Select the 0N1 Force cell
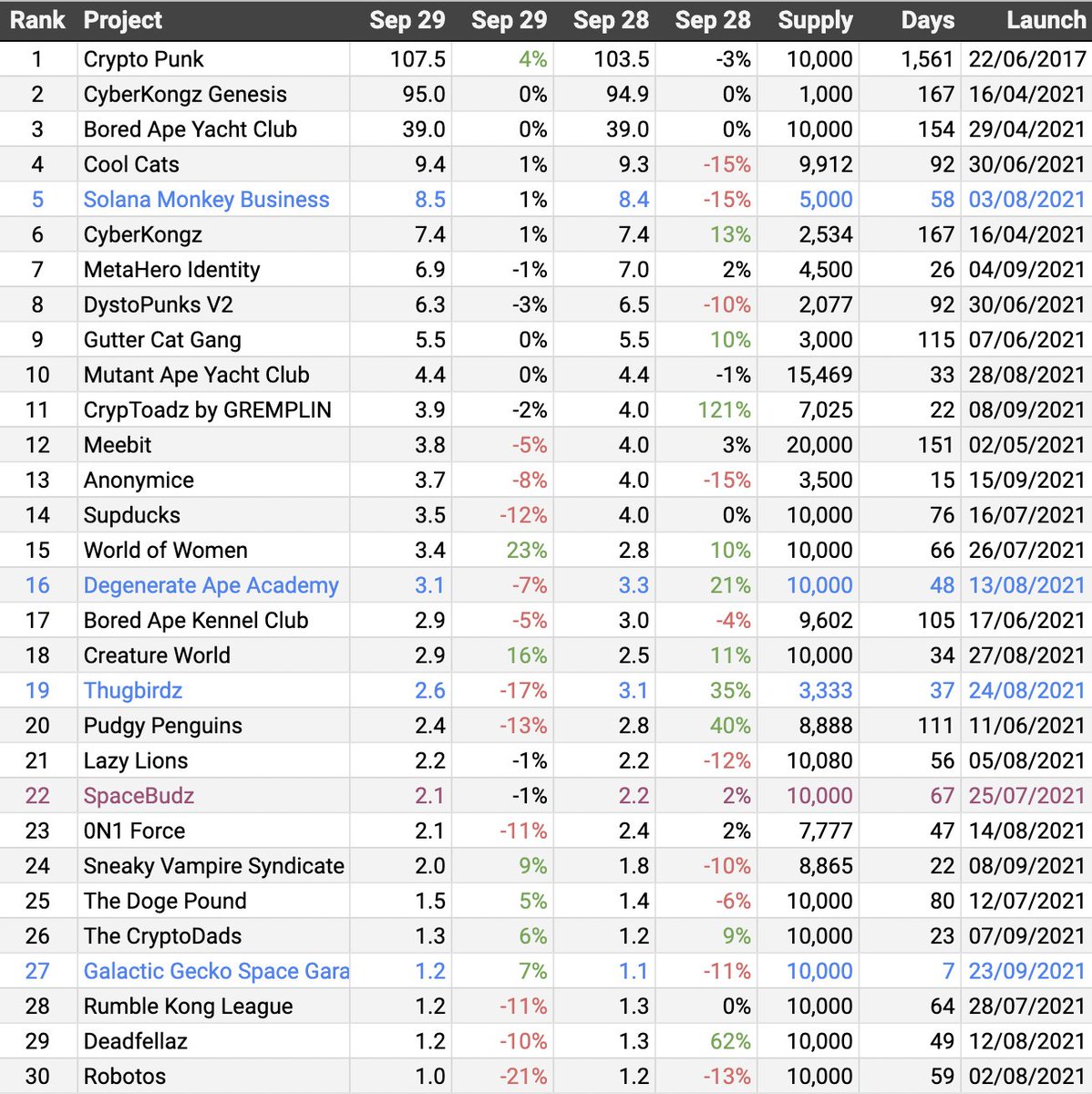1092x1094 pixels. 213,831
